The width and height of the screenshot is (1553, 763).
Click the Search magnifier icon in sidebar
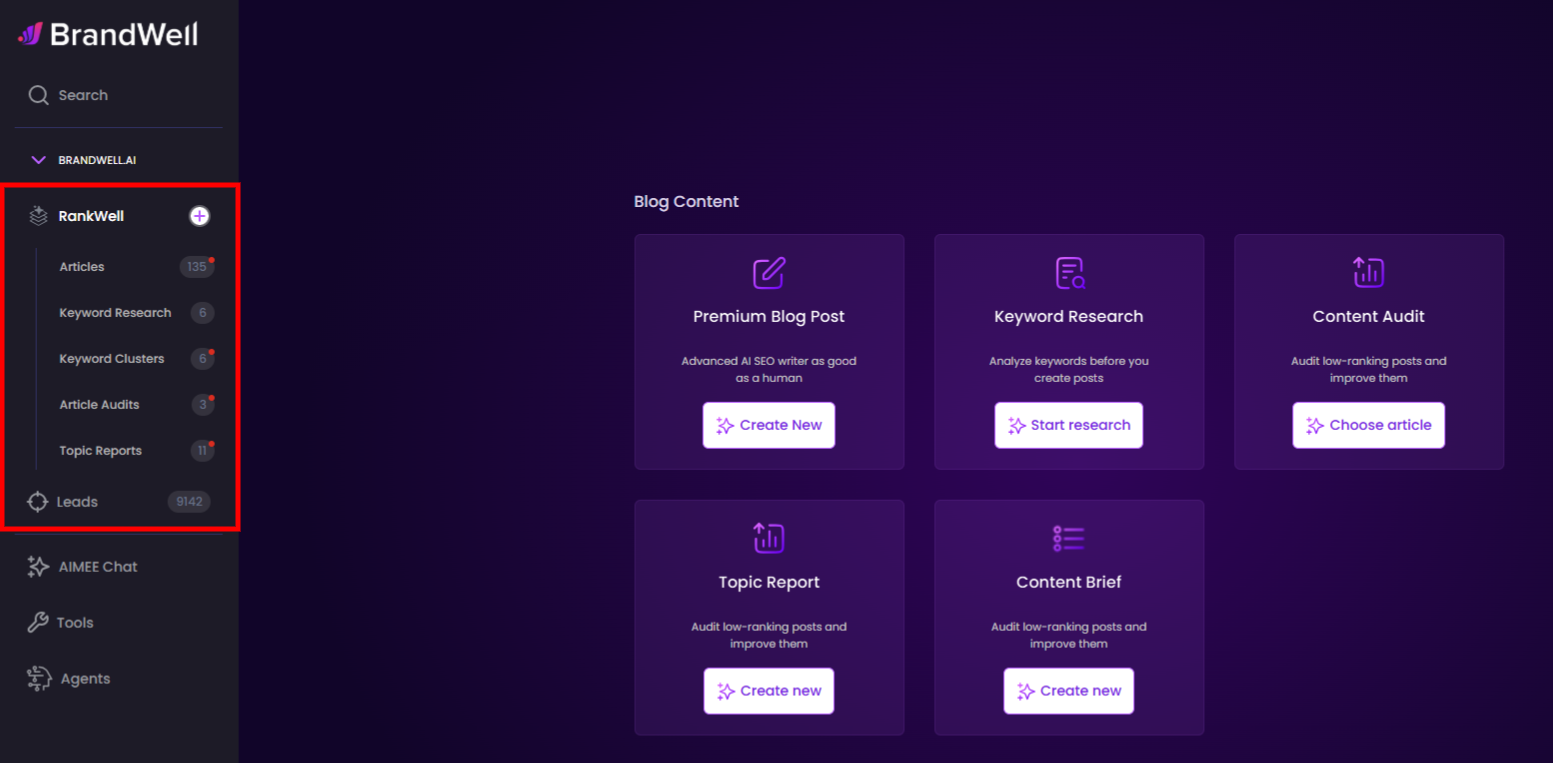click(x=38, y=95)
